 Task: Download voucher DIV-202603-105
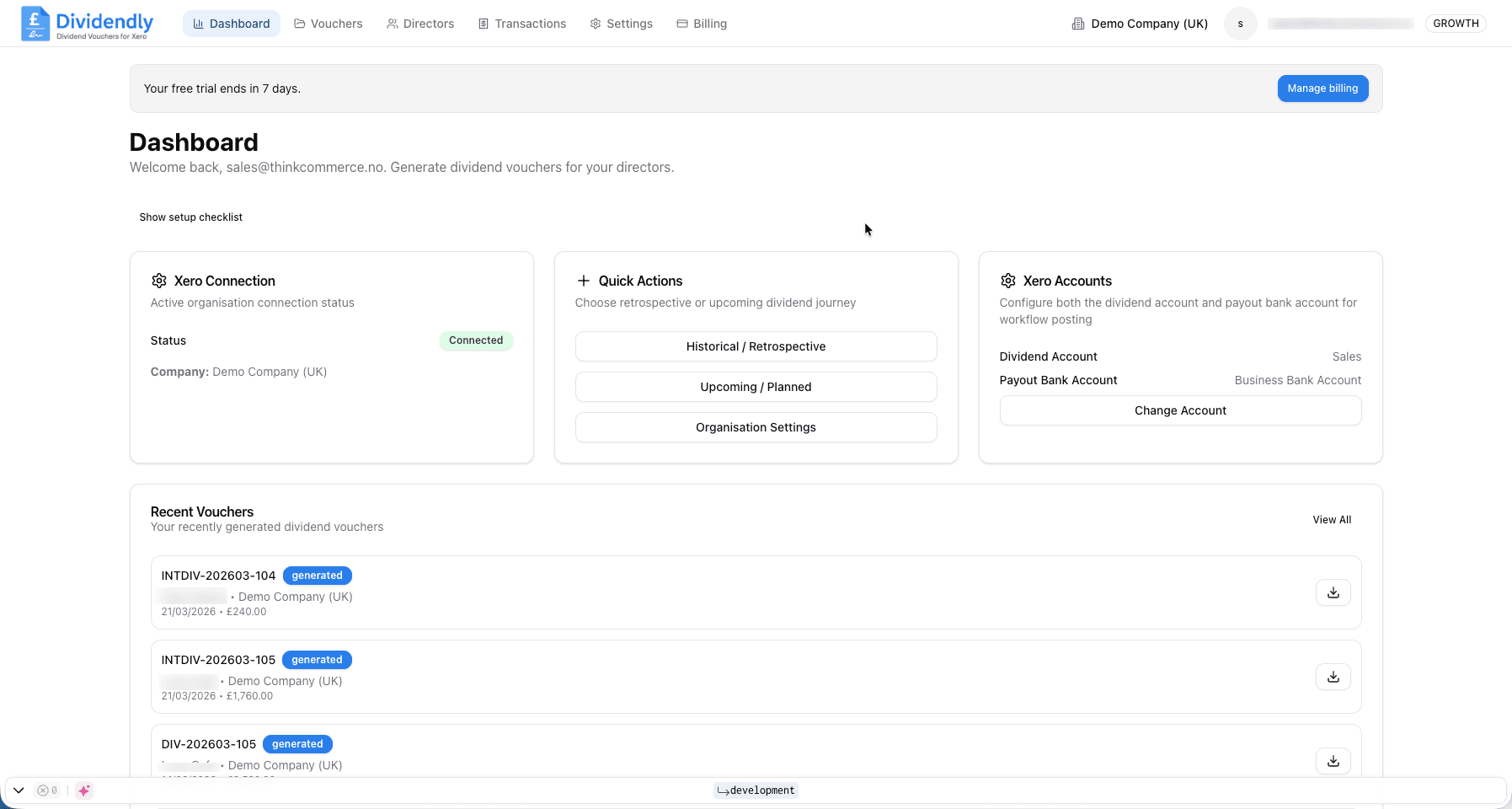click(x=1333, y=761)
